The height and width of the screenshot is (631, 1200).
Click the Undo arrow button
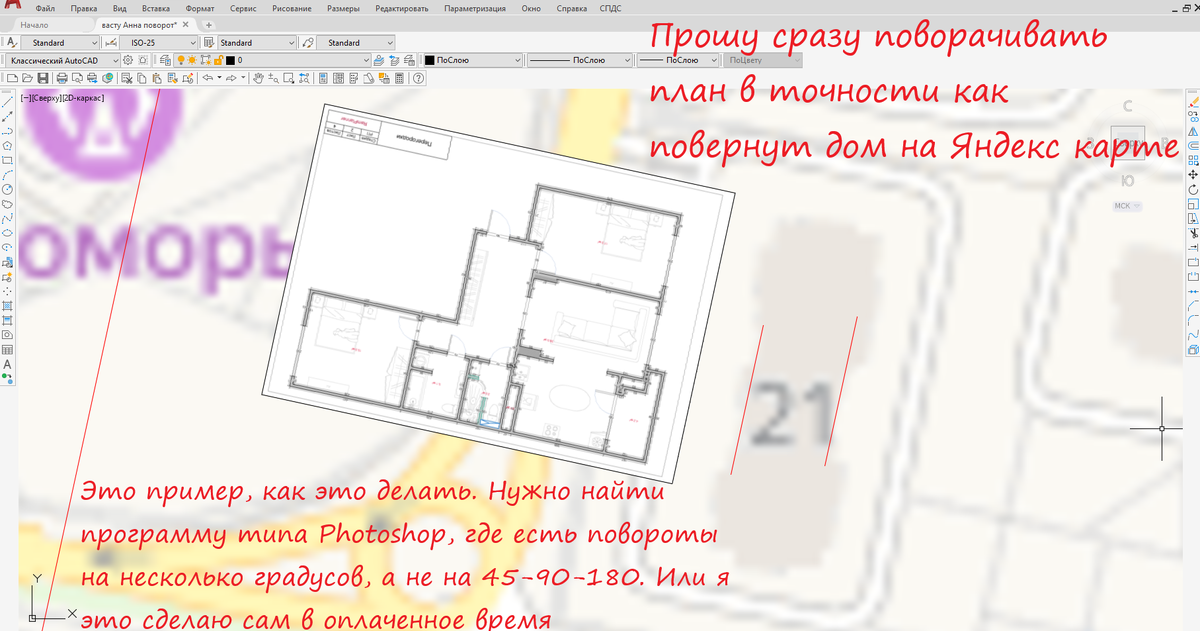(208, 78)
